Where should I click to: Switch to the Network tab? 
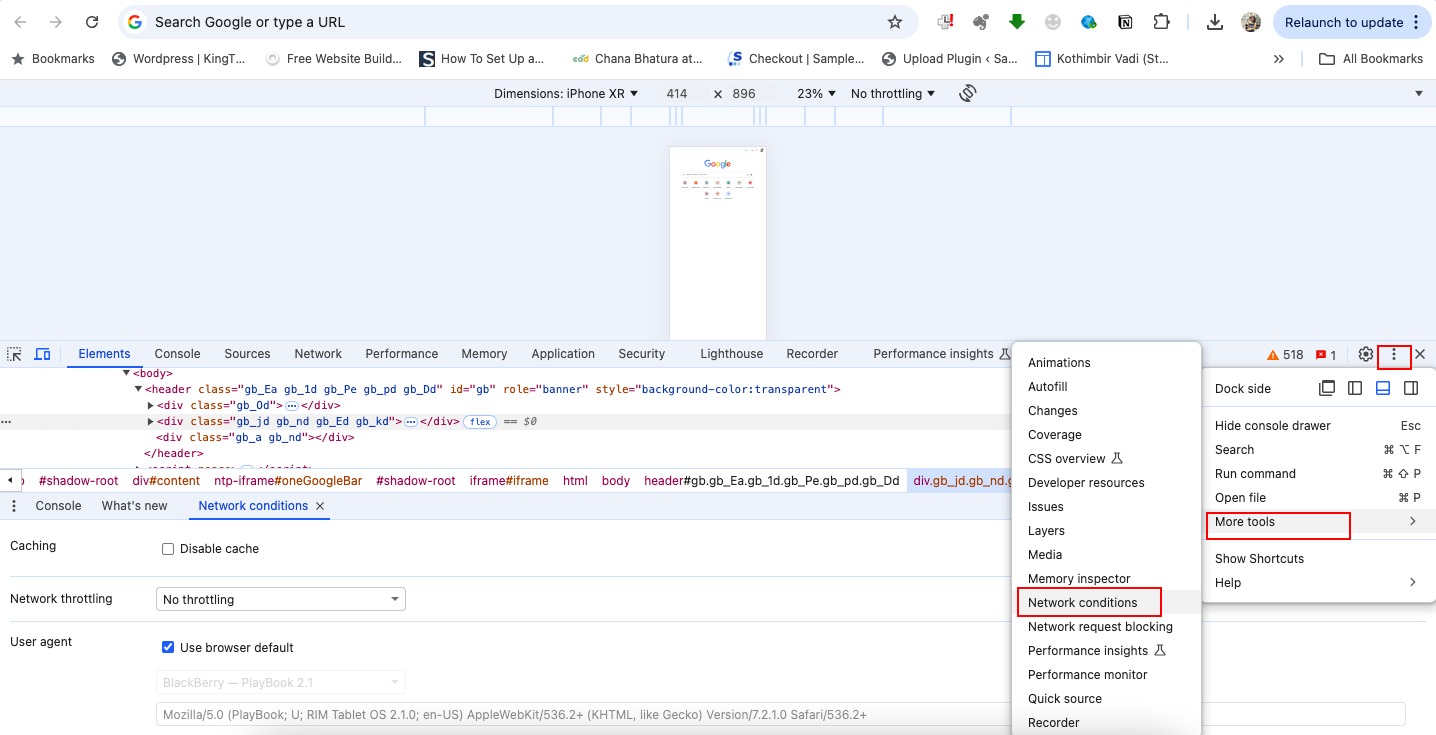318,354
